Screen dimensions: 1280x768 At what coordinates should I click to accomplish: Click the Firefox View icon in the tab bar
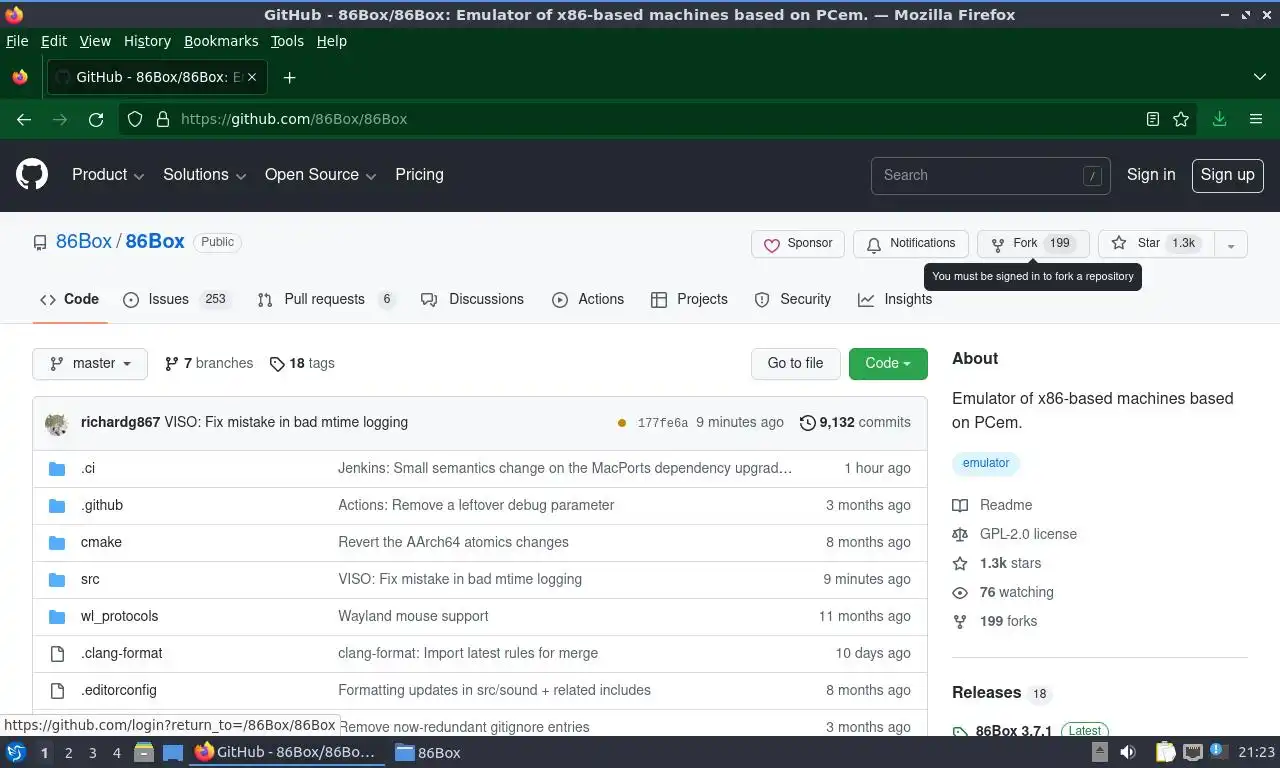pos(20,77)
